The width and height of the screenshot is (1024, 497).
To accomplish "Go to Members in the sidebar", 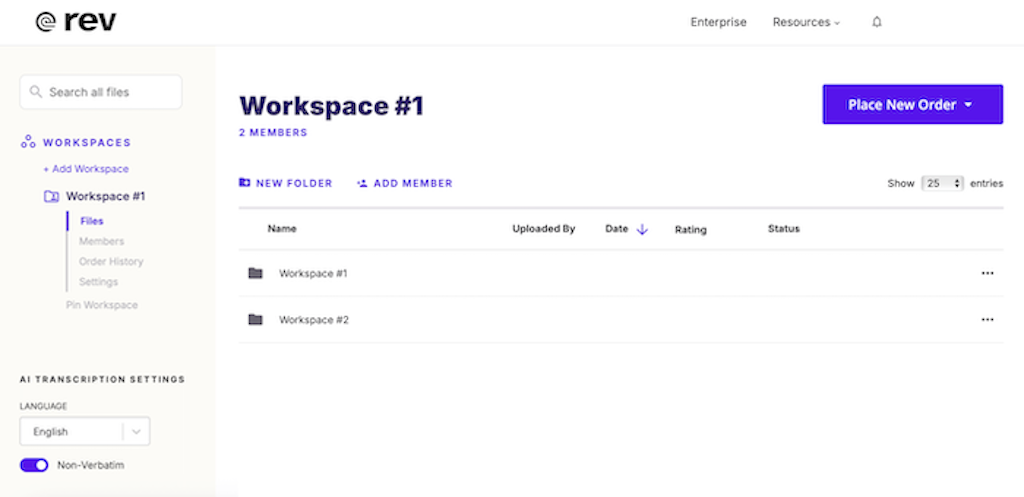I will tap(102, 241).
